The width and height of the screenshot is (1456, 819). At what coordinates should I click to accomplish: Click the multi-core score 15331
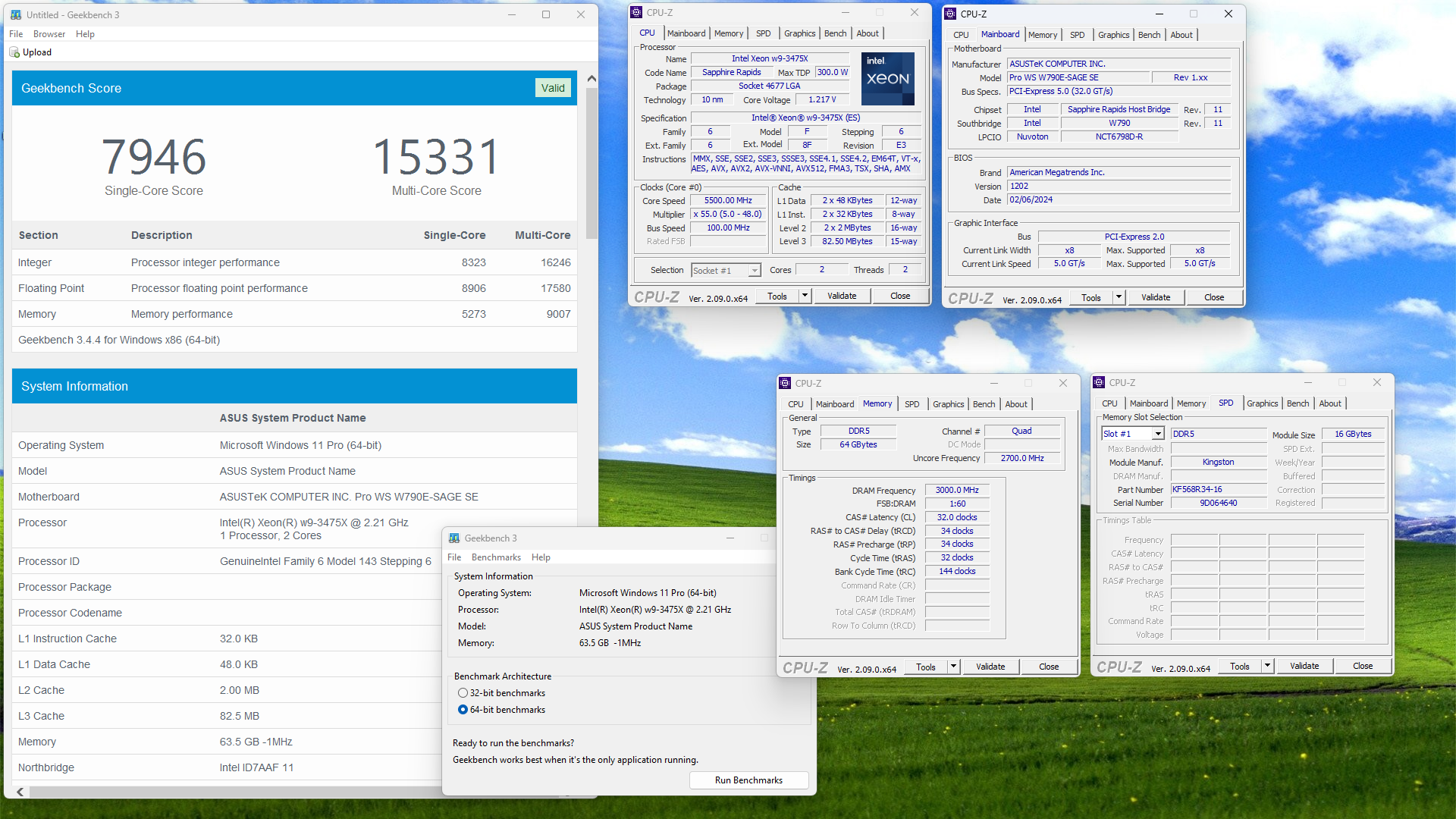(x=437, y=157)
